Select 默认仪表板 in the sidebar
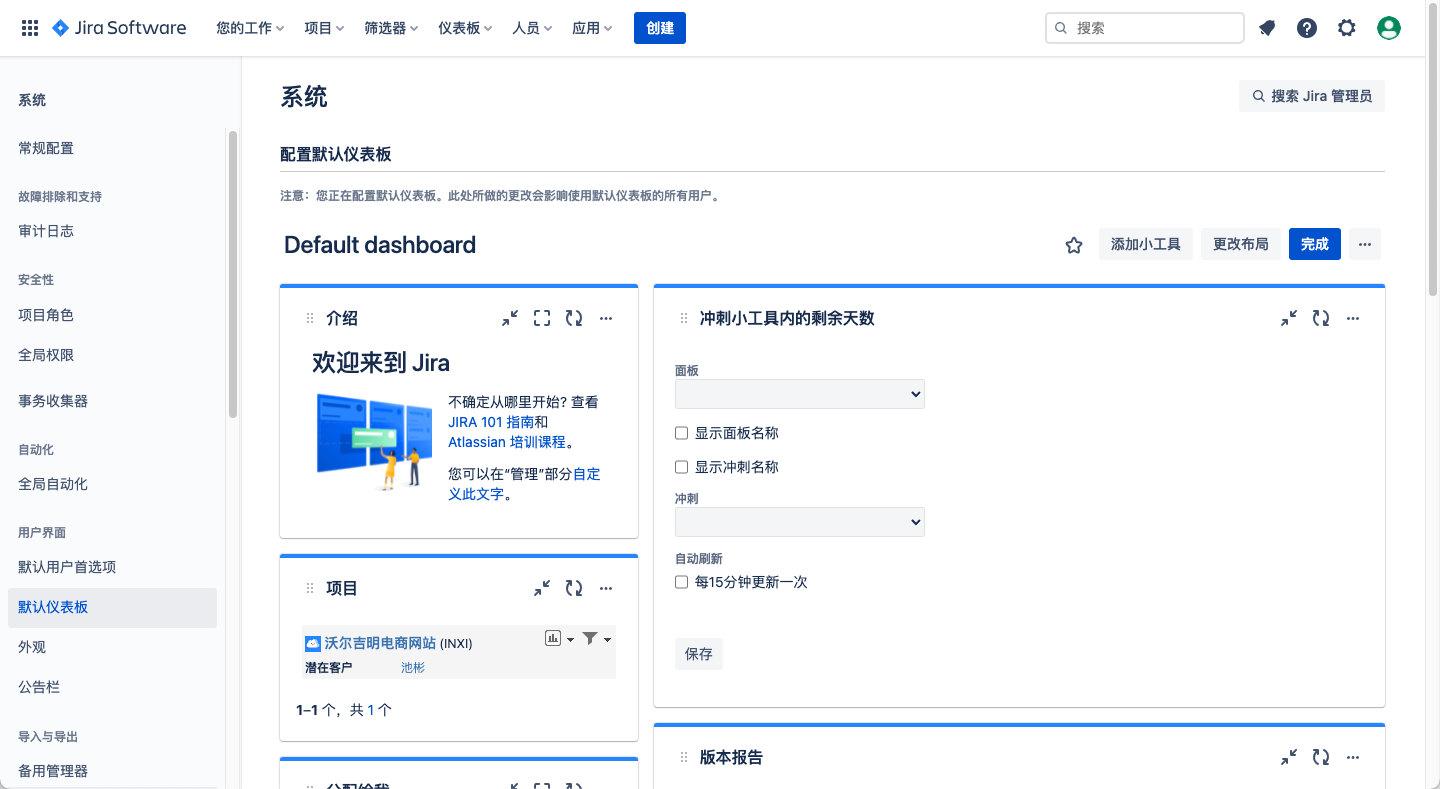This screenshot has width=1440, height=789. (x=112, y=607)
